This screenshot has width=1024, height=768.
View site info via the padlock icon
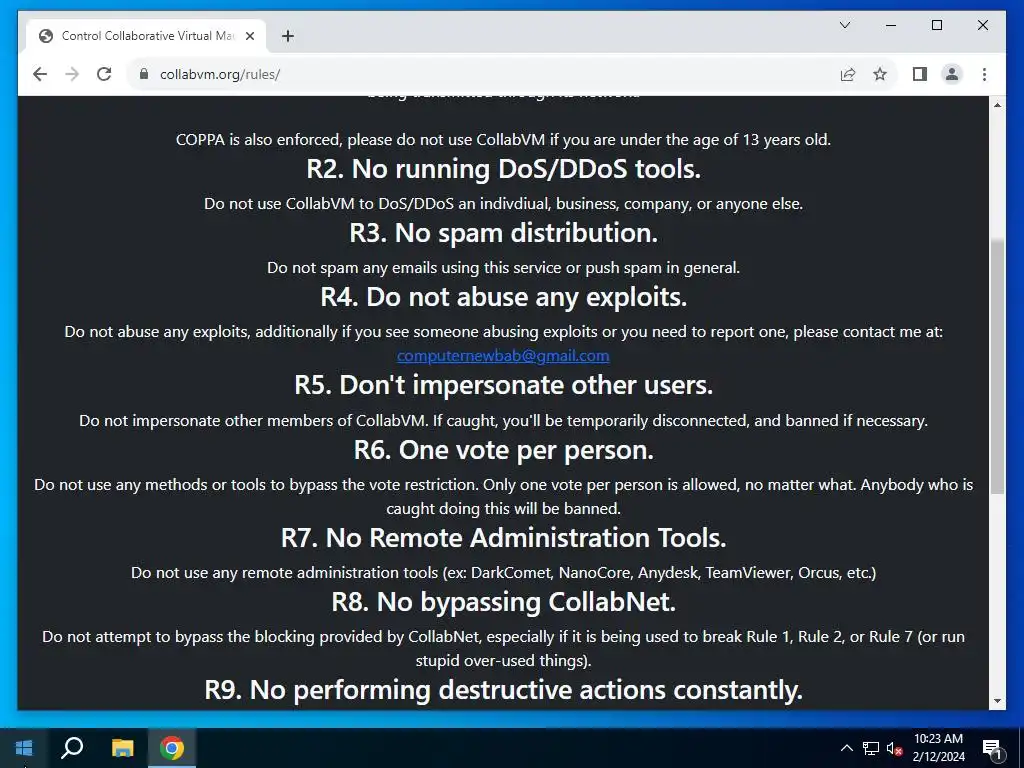(144, 74)
